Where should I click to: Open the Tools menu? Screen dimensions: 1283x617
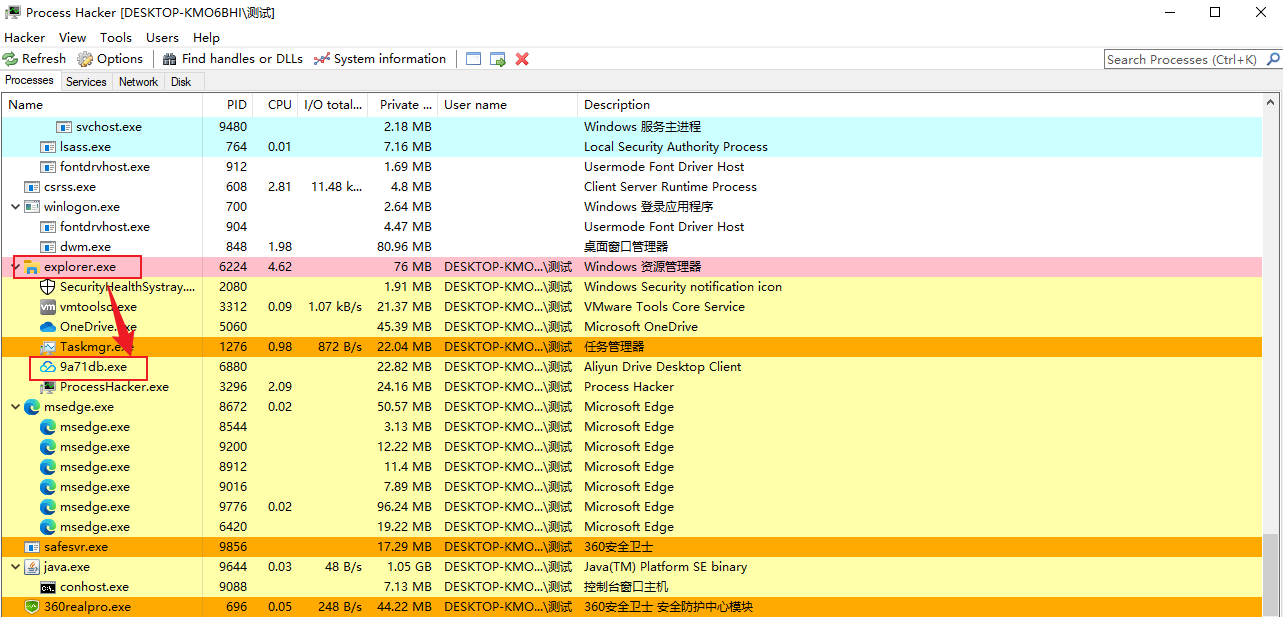pos(115,37)
